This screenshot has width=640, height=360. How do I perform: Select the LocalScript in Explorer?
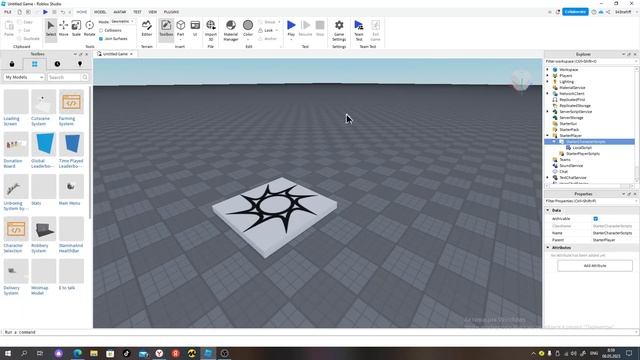pyautogui.click(x=582, y=148)
